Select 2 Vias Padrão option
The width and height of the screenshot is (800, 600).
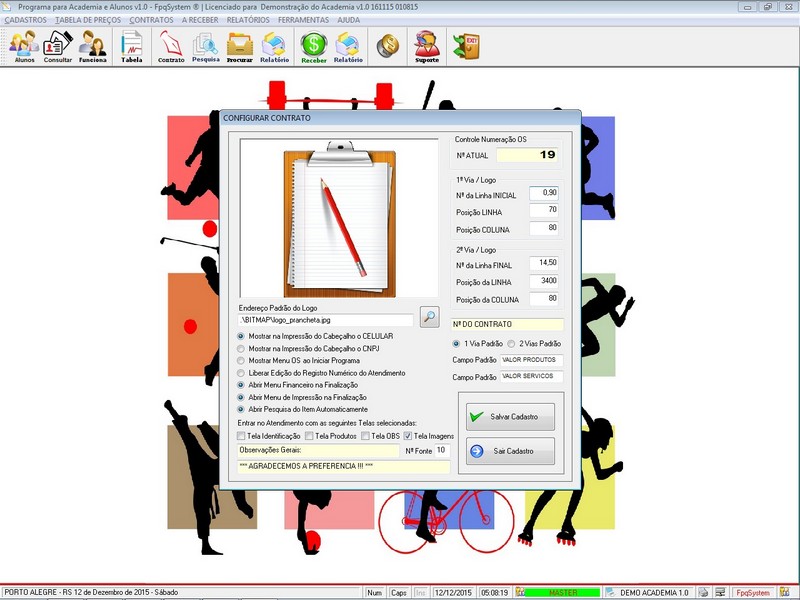[x=511, y=344]
